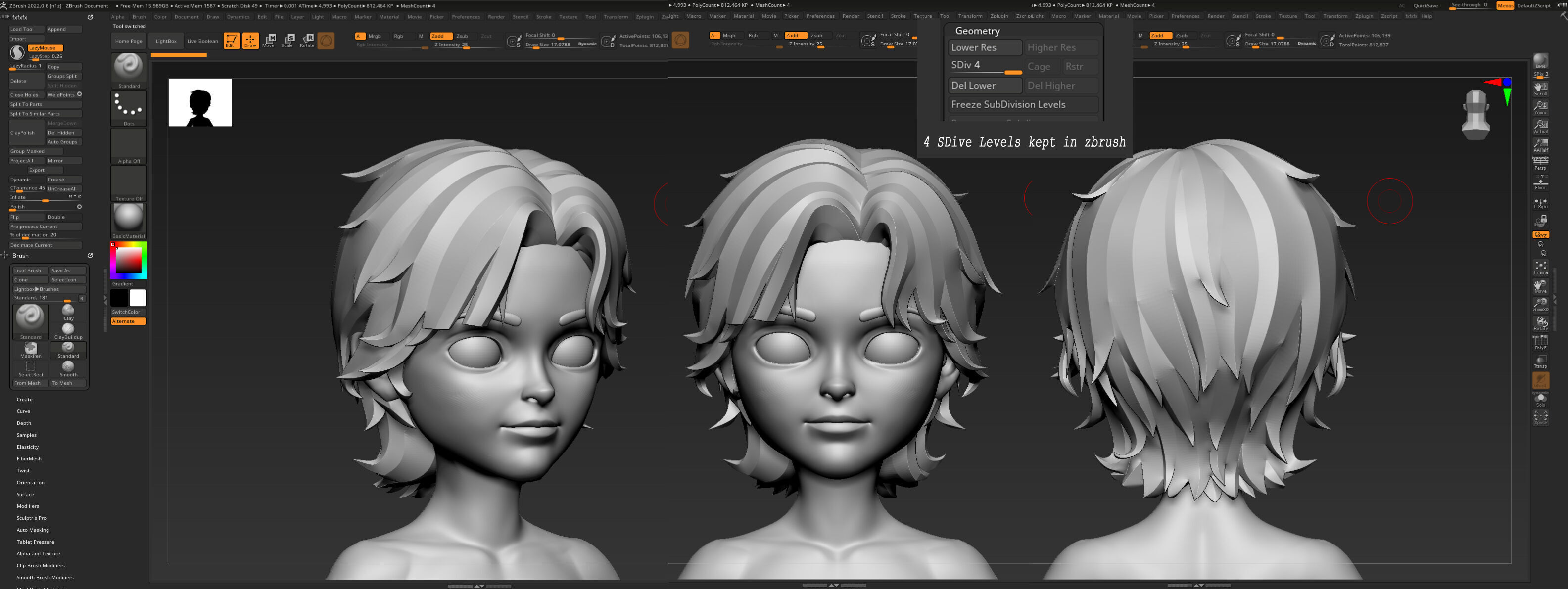Activate Draw mode button

tap(250, 41)
